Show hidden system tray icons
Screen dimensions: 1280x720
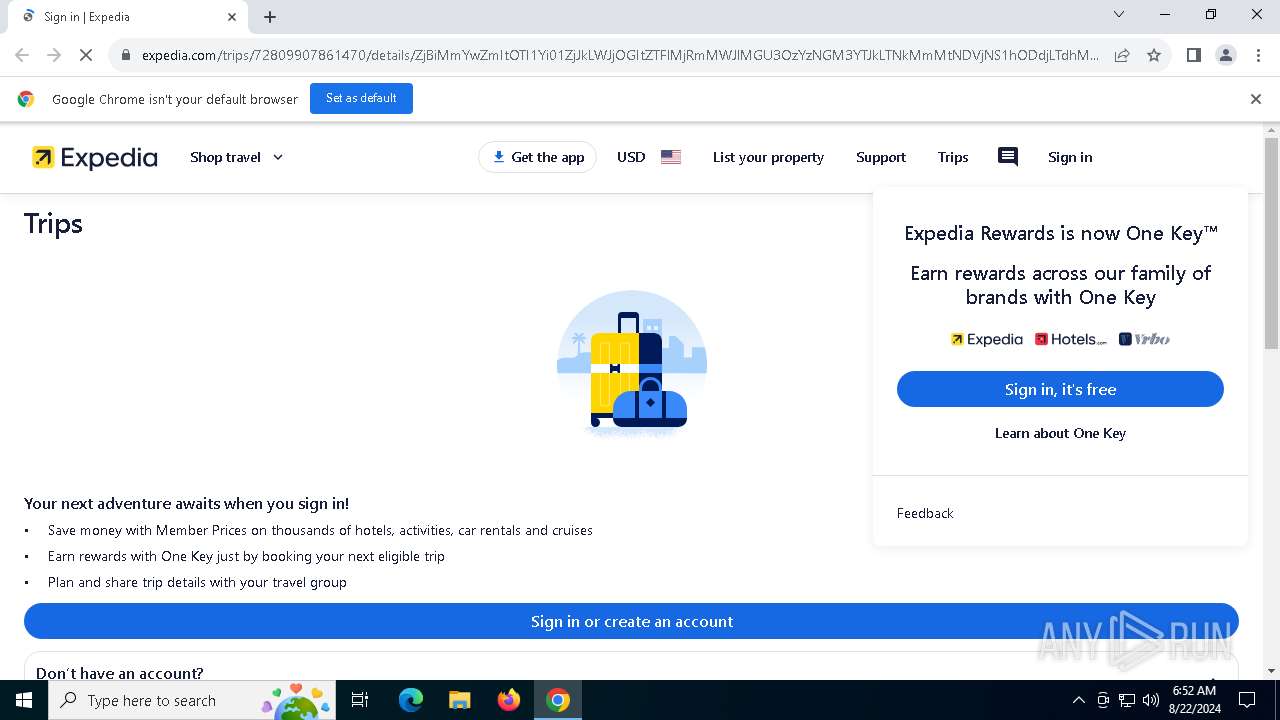pos(1078,700)
